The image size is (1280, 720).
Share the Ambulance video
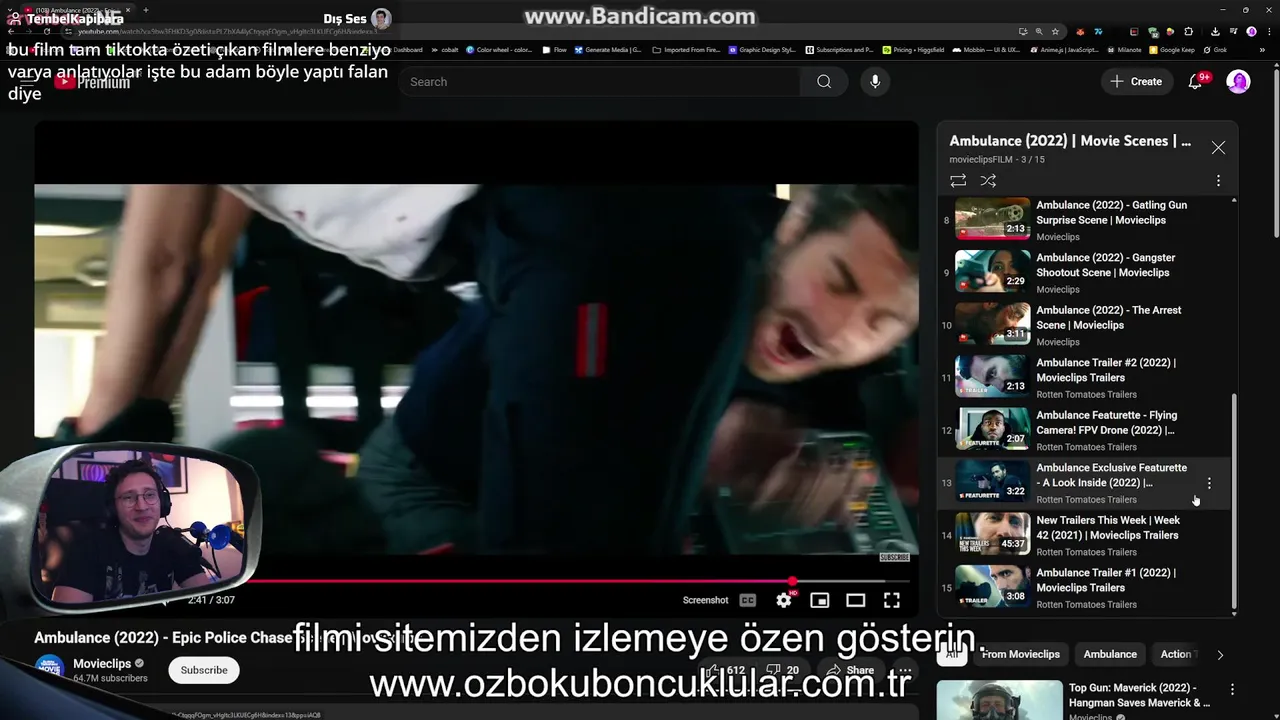click(x=852, y=670)
